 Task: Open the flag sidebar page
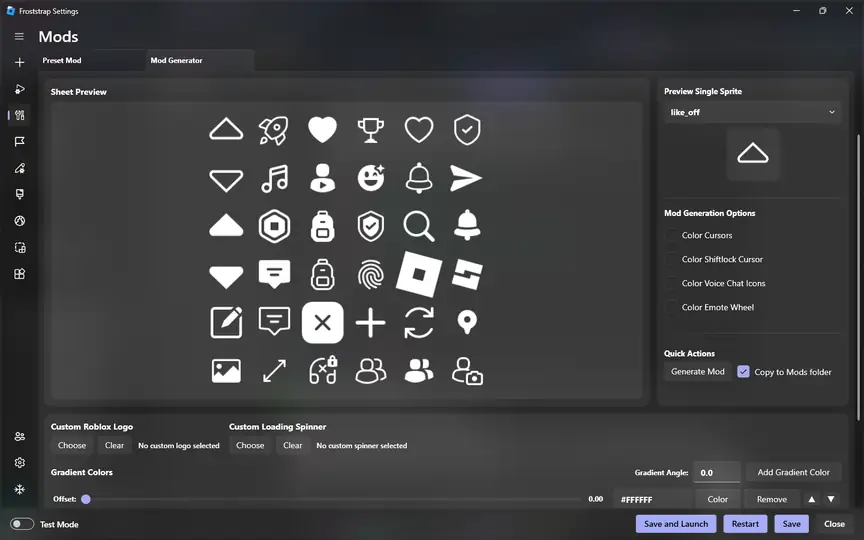(19, 142)
